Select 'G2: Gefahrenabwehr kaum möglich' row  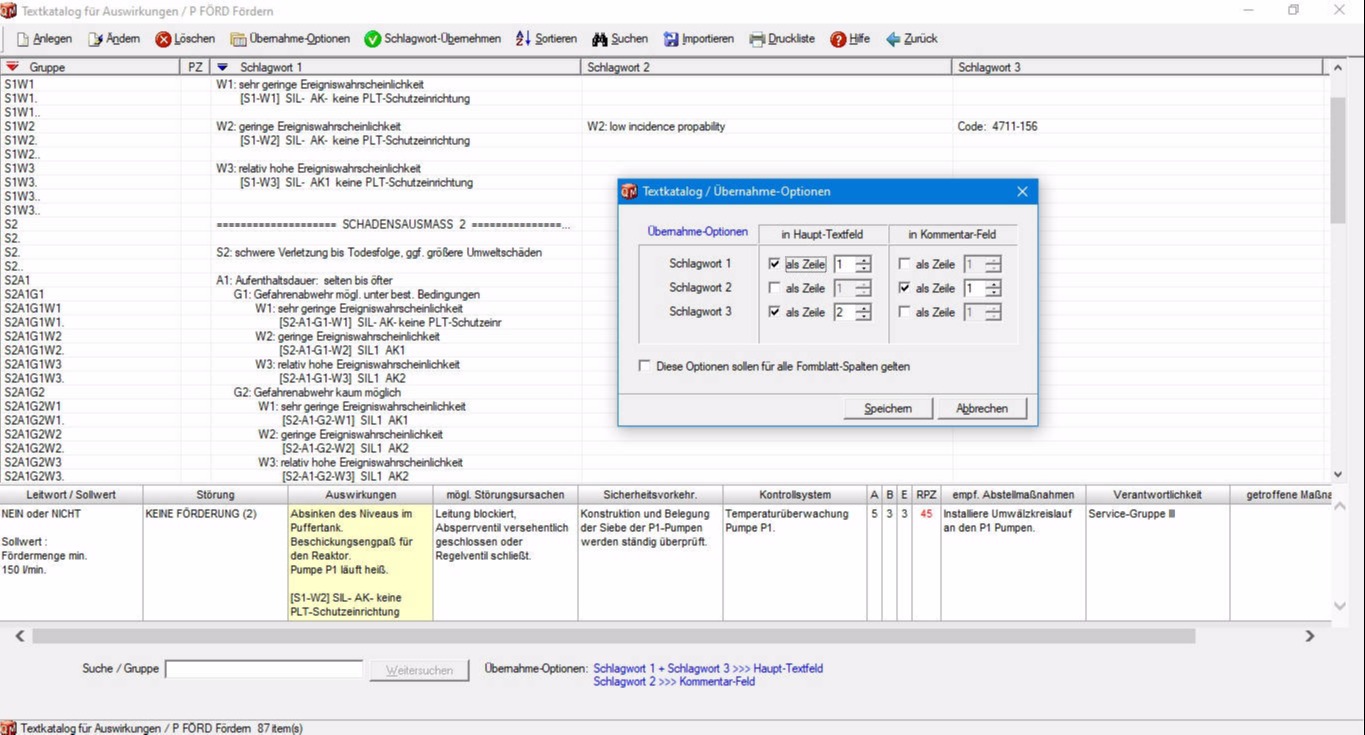(x=317, y=393)
